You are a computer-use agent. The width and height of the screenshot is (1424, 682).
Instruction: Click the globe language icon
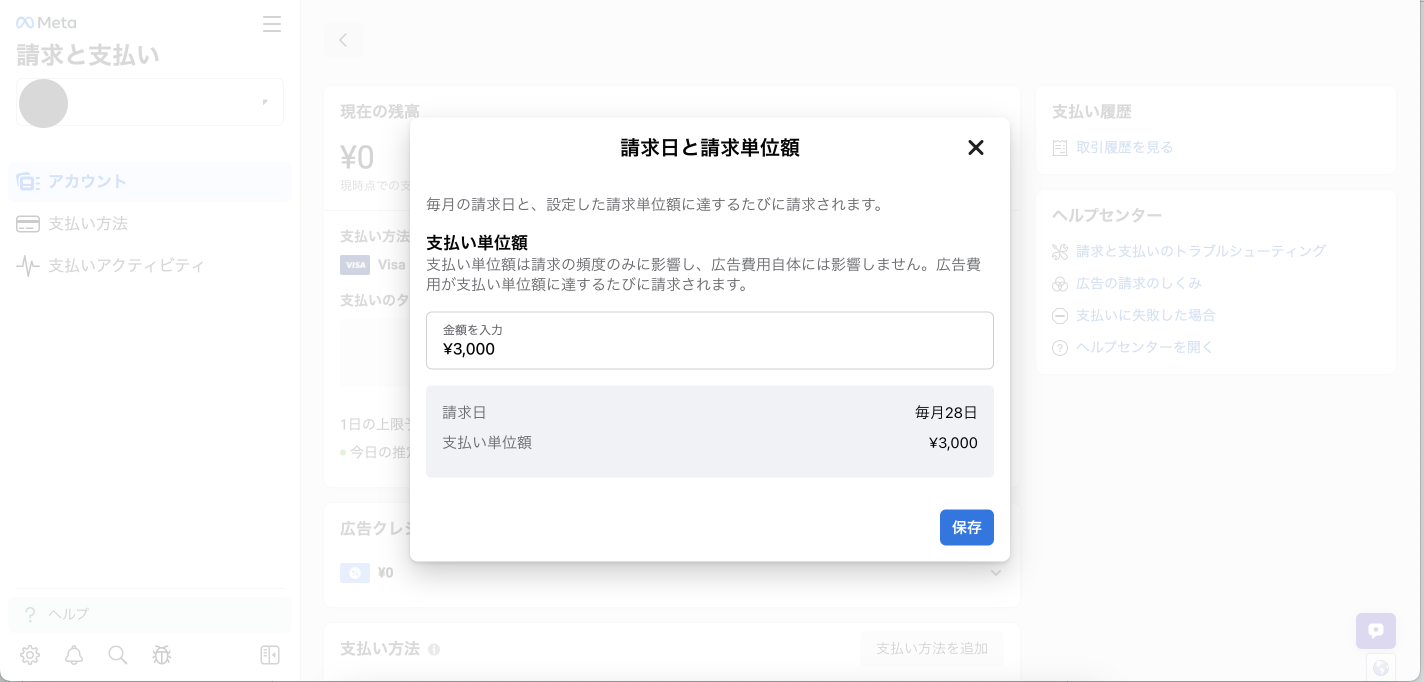pyautogui.click(x=1381, y=668)
